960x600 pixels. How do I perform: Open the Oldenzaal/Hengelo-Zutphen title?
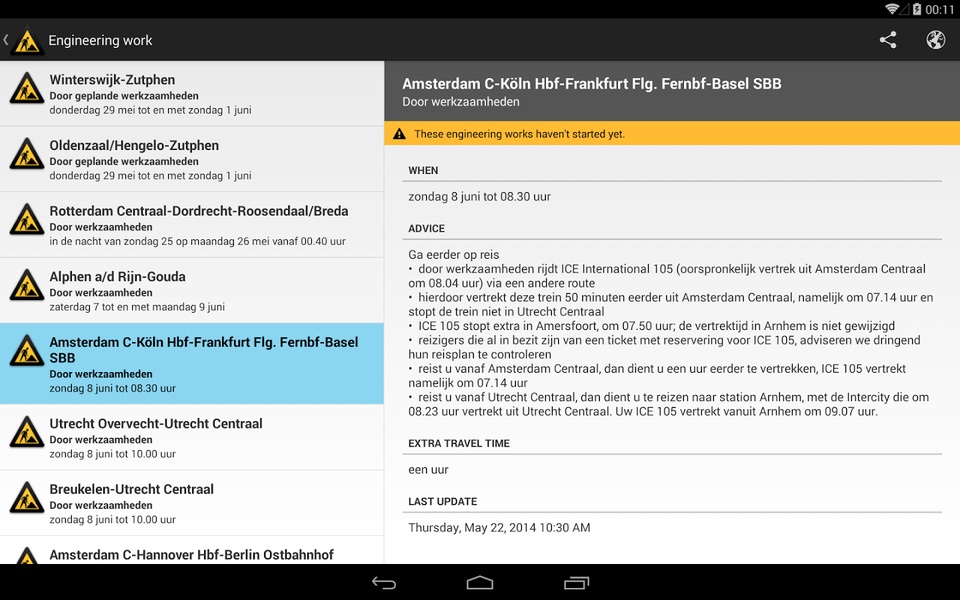tap(134, 145)
